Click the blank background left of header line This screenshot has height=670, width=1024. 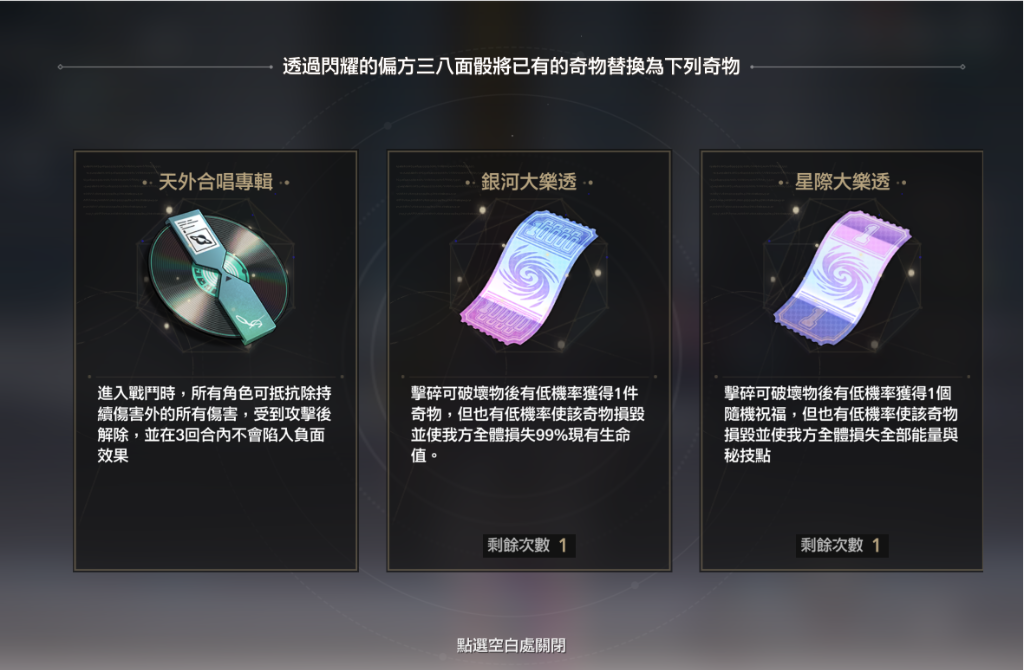29,67
